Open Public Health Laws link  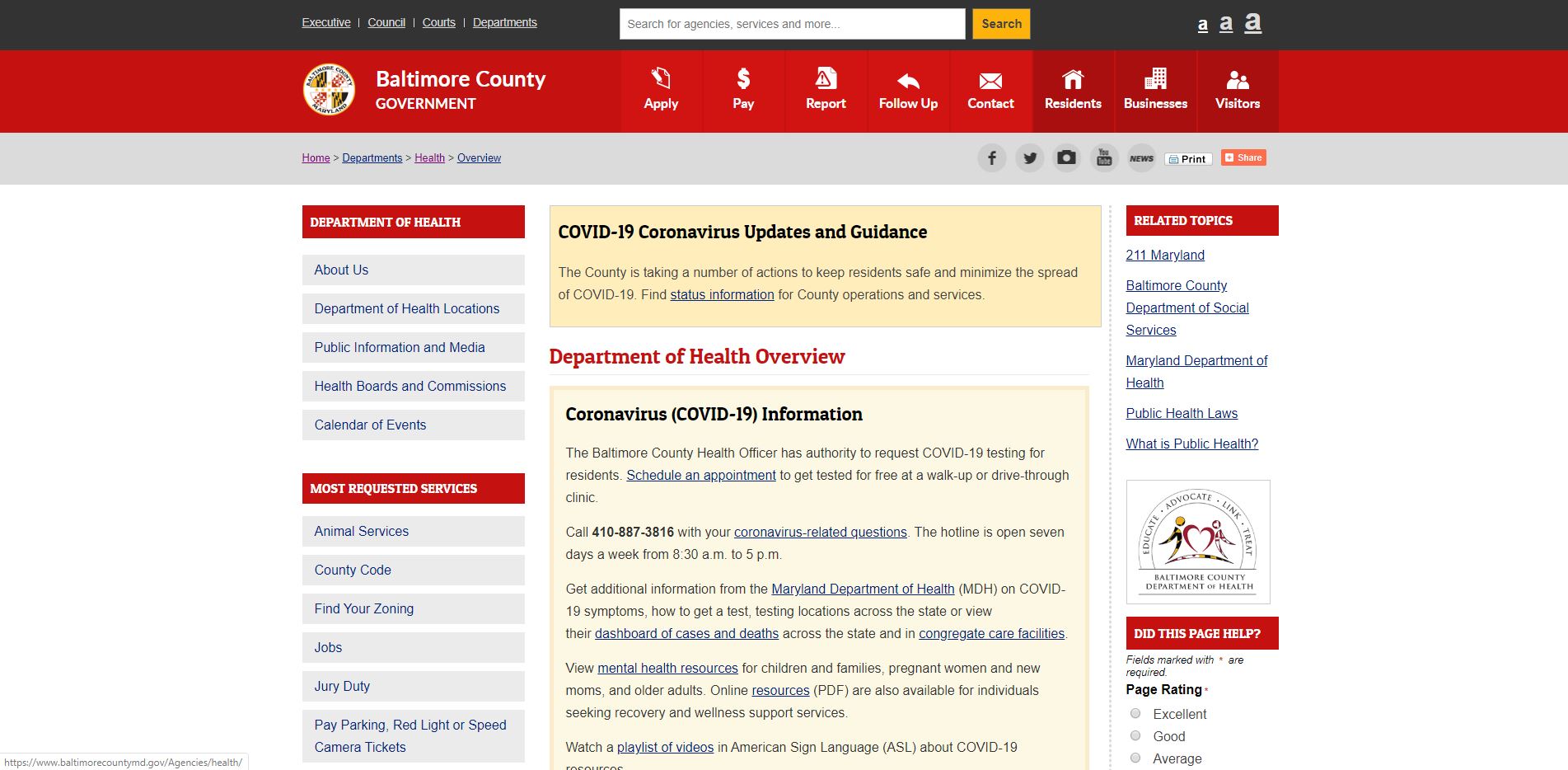1182,413
